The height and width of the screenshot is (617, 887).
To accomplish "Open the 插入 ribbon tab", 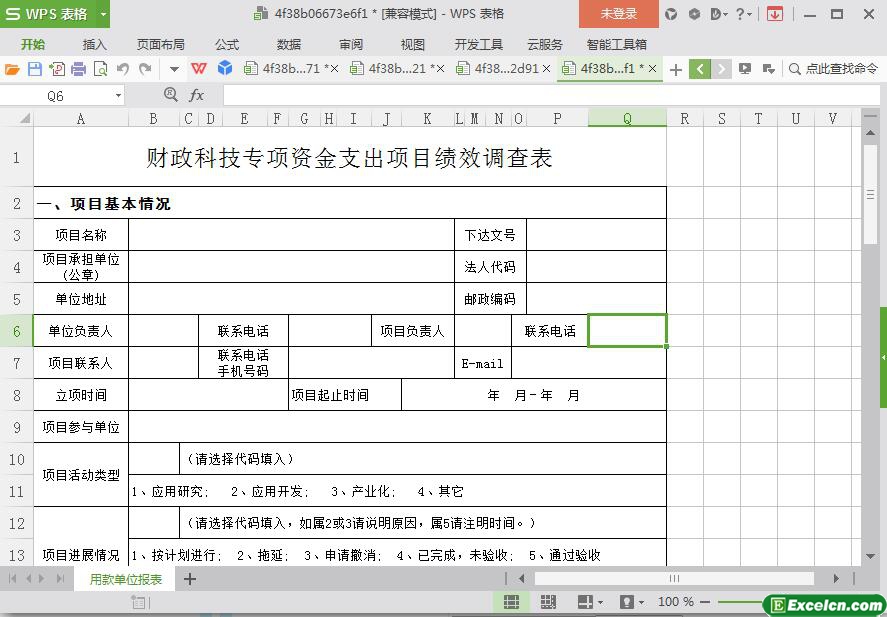I will click(94, 44).
